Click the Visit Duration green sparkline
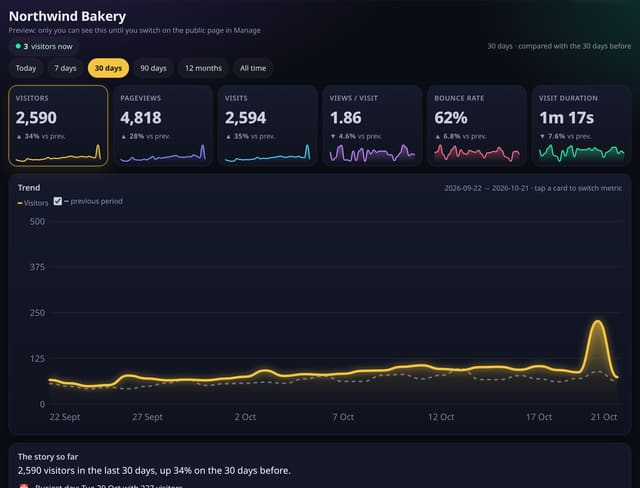640x488 pixels. [582, 153]
